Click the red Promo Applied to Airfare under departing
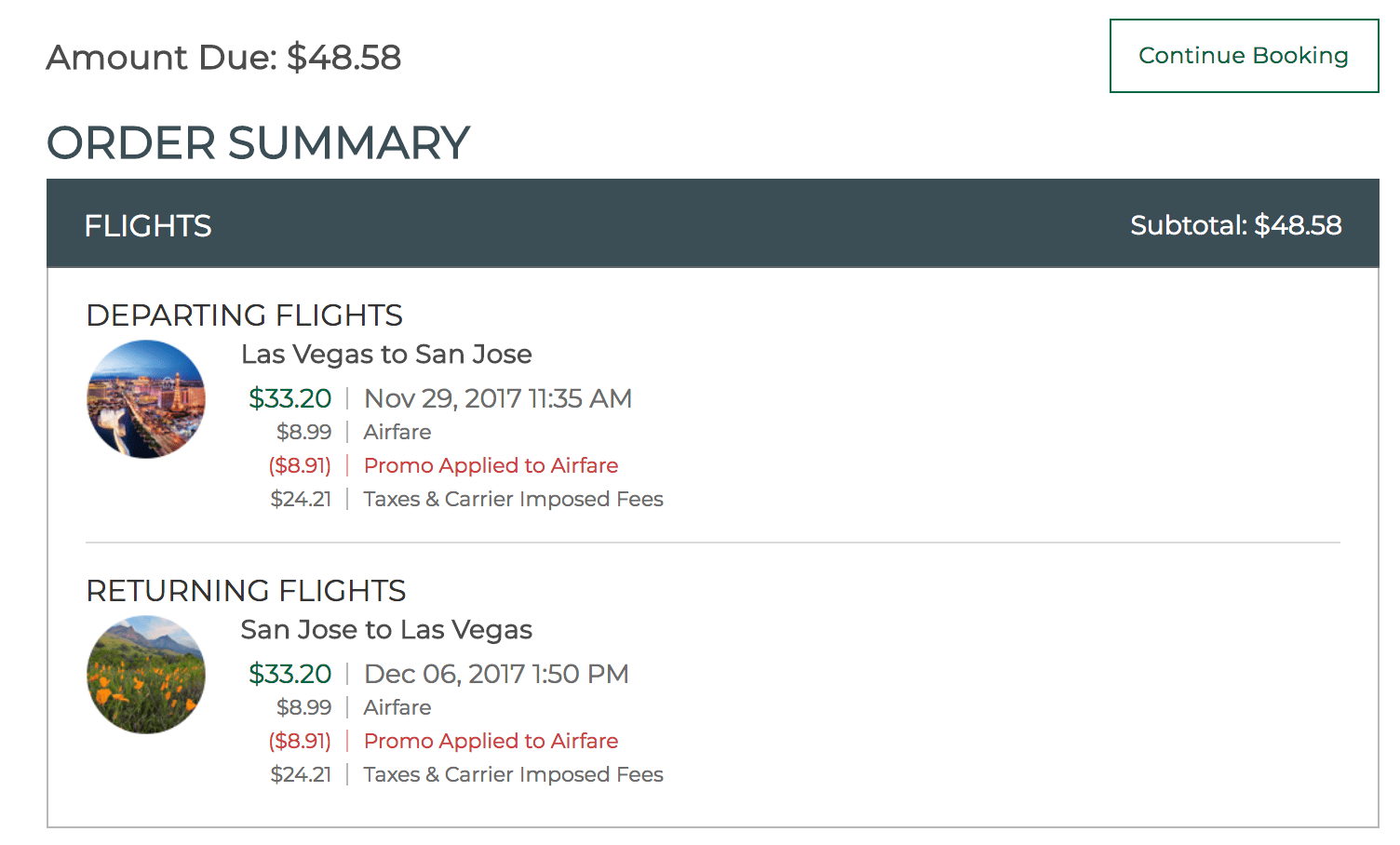 491,465
